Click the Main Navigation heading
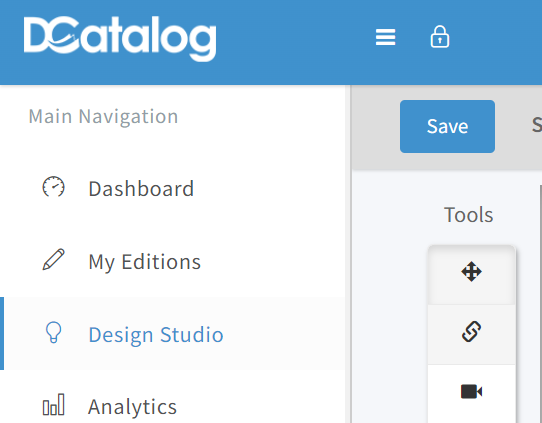Image resolution: width=542 pixels, height=423 pixels. point(103,116)
